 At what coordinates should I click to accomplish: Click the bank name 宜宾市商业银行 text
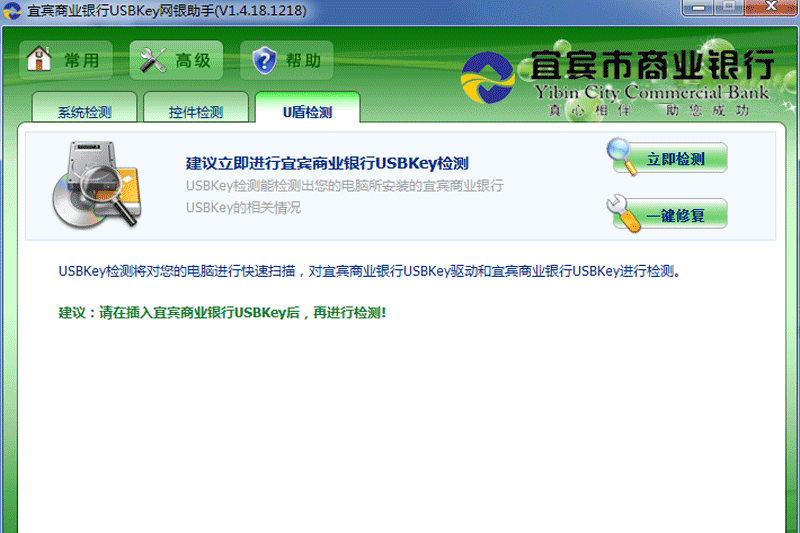point(653,65)
